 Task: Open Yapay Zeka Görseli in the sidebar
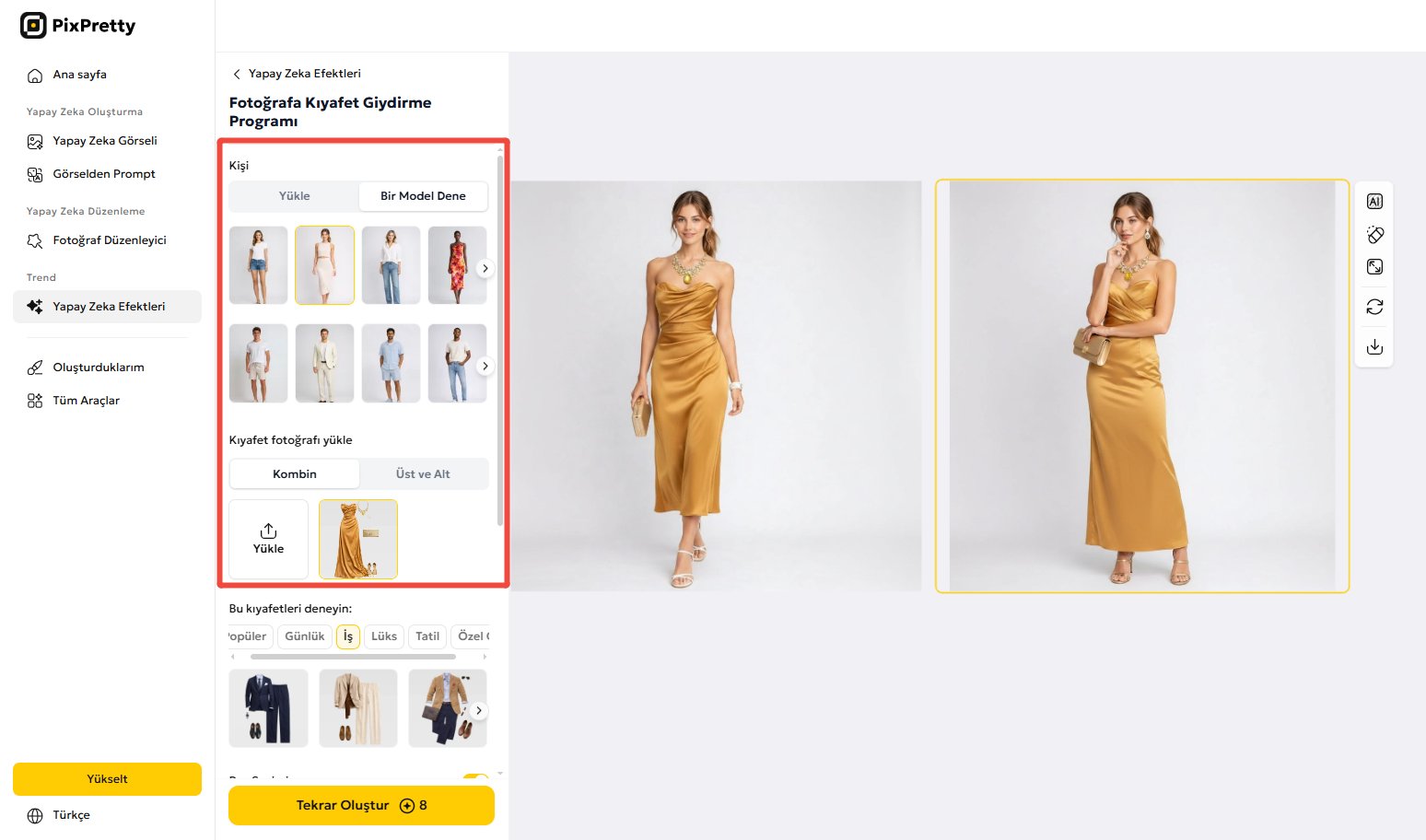(x=104, y=141)
